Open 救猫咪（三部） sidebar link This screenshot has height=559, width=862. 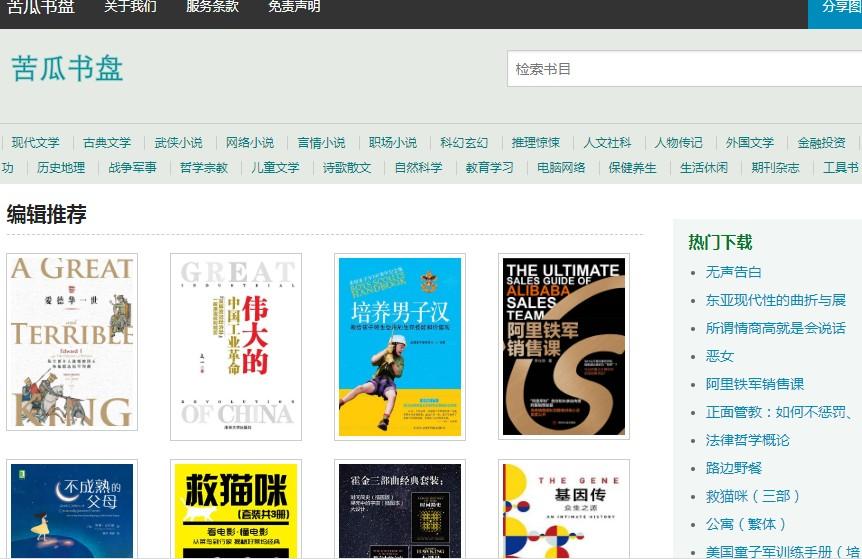tap(753, 496)
